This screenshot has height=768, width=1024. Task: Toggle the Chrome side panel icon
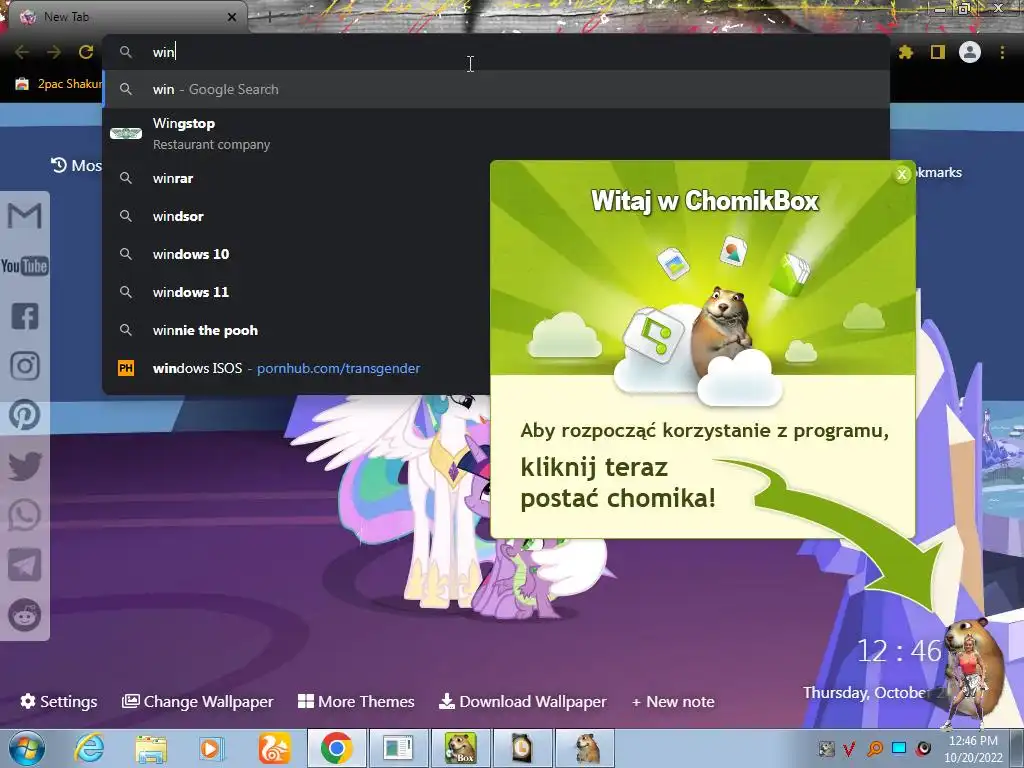click(x=938, y=52)
